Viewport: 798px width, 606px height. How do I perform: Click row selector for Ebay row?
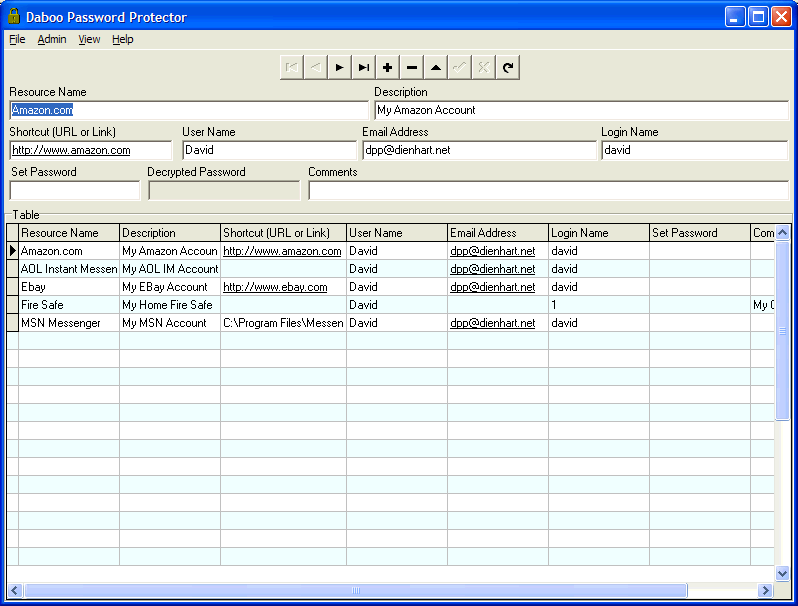coord(13,287)
